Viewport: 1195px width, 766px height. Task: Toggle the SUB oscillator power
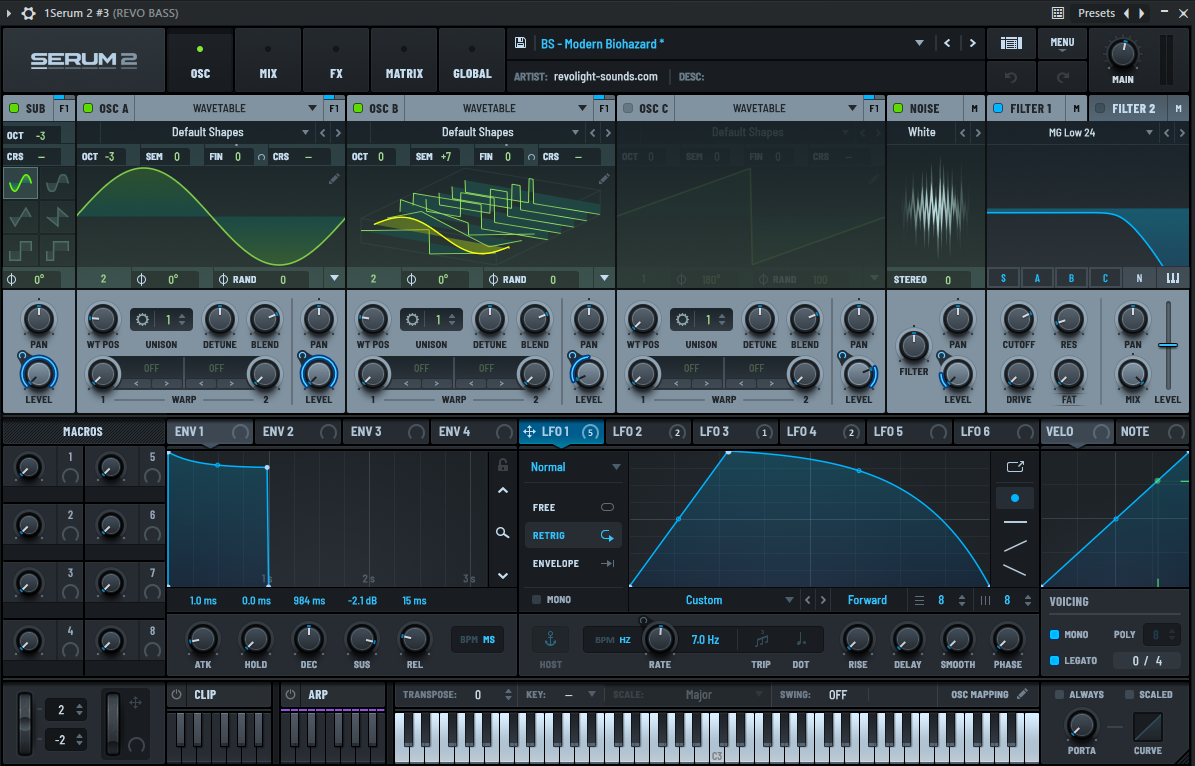click(x=14, y=108)
